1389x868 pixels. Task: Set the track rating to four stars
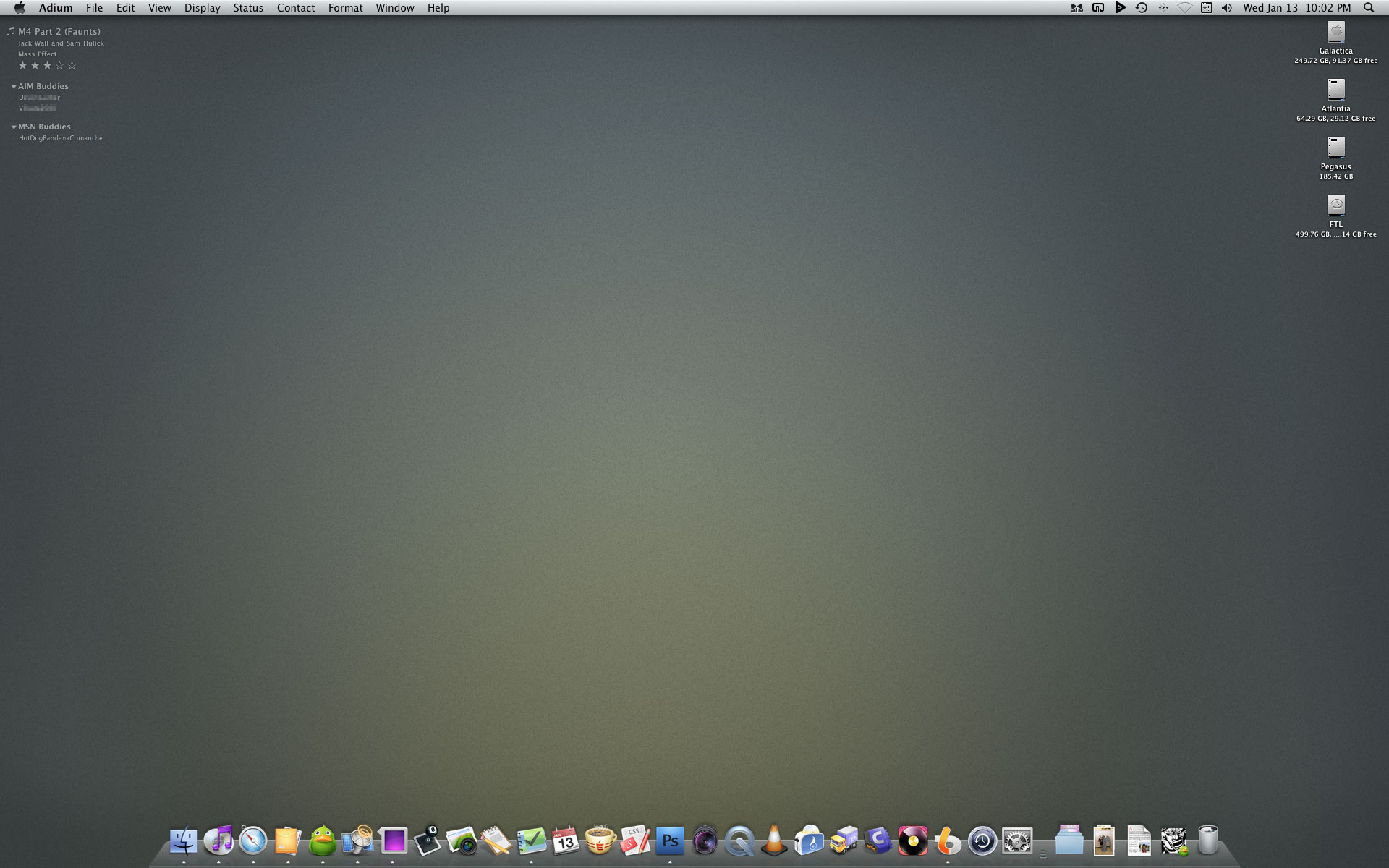pyautogui.click(x=61, y=65)
